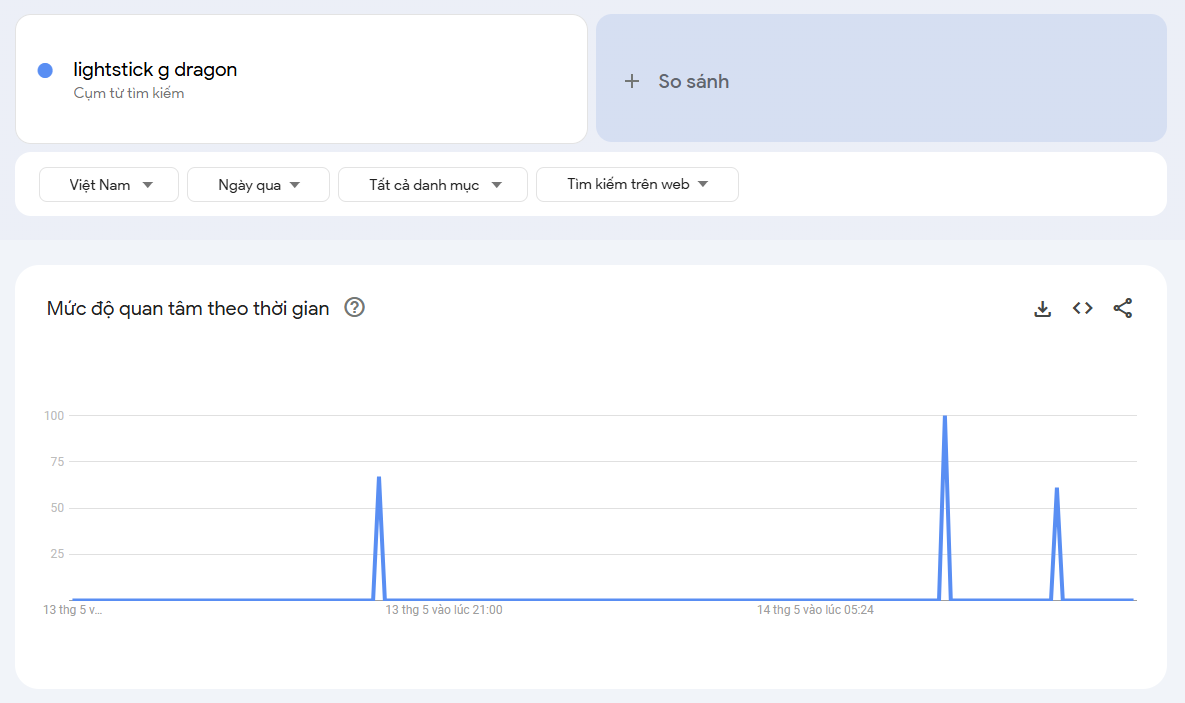The width and height of the screenshot is (1185, 703).
Task: Click the "14 thg 5 vào lúc 05:24" axis label
Action: click(x=815, y=610)
